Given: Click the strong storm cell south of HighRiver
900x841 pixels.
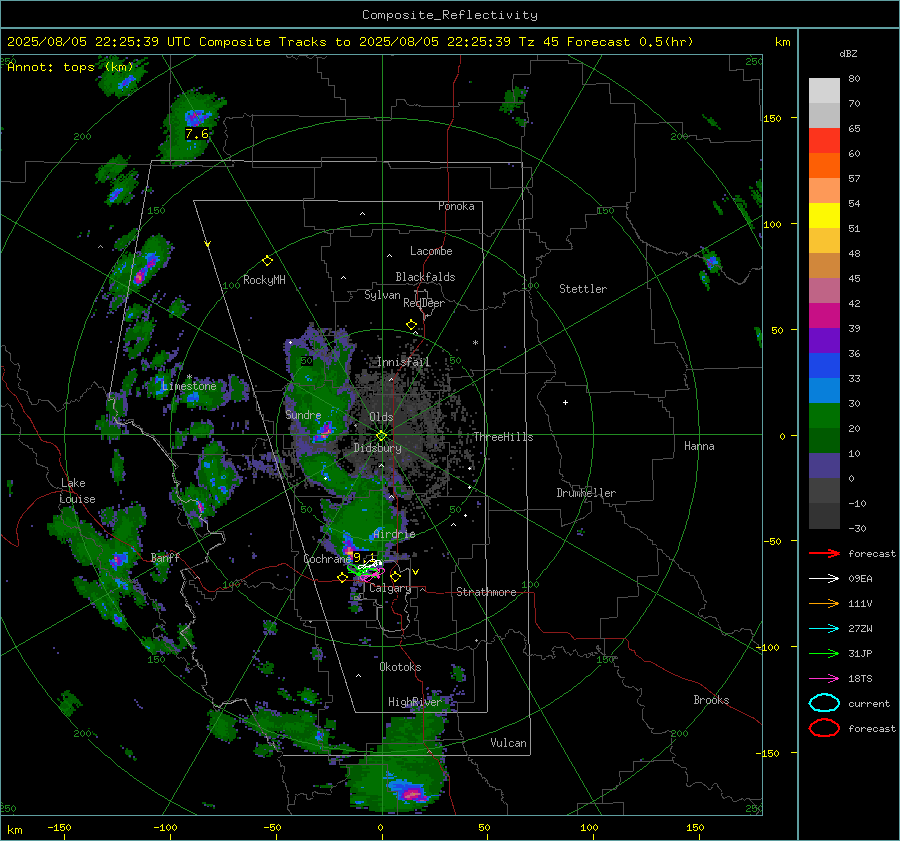Looking at the screenshot, I should pos(413,795).
